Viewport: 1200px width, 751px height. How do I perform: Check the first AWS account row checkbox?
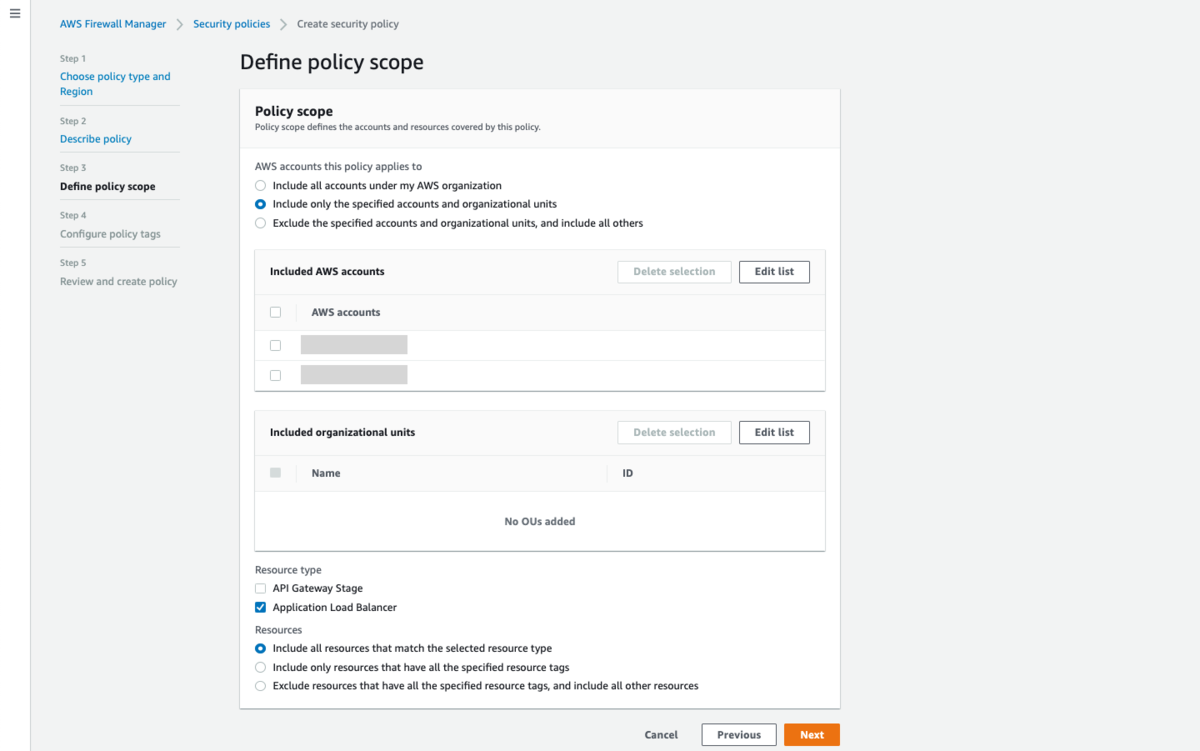pos(276,346)
